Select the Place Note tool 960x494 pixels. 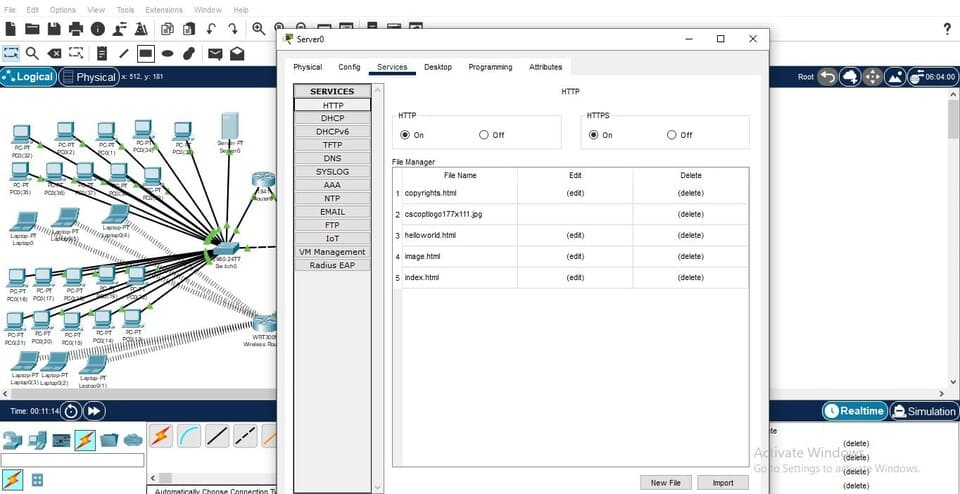click(x=102, y=53)
